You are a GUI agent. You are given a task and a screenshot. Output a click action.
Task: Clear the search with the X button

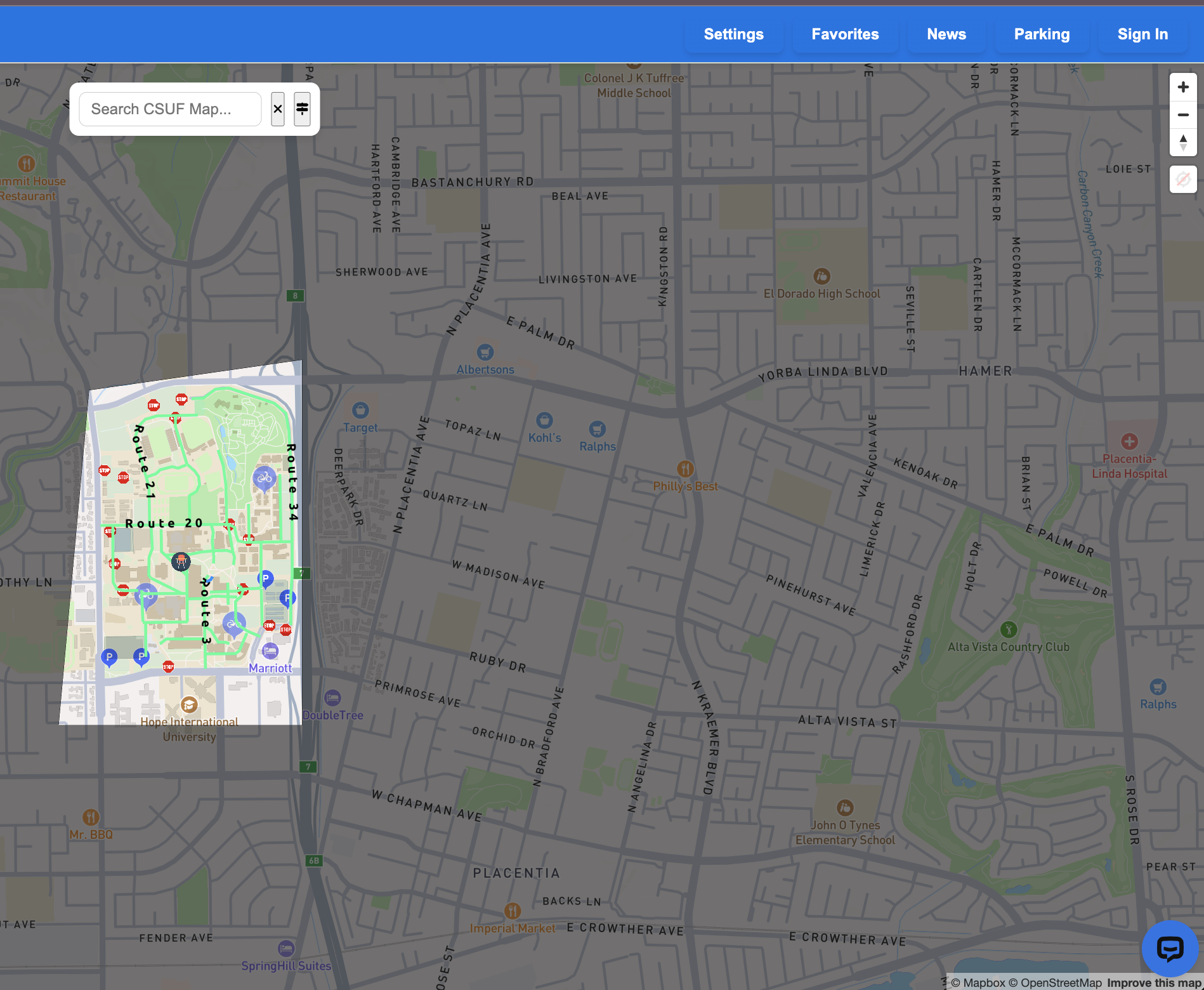[x=278, y=109]
